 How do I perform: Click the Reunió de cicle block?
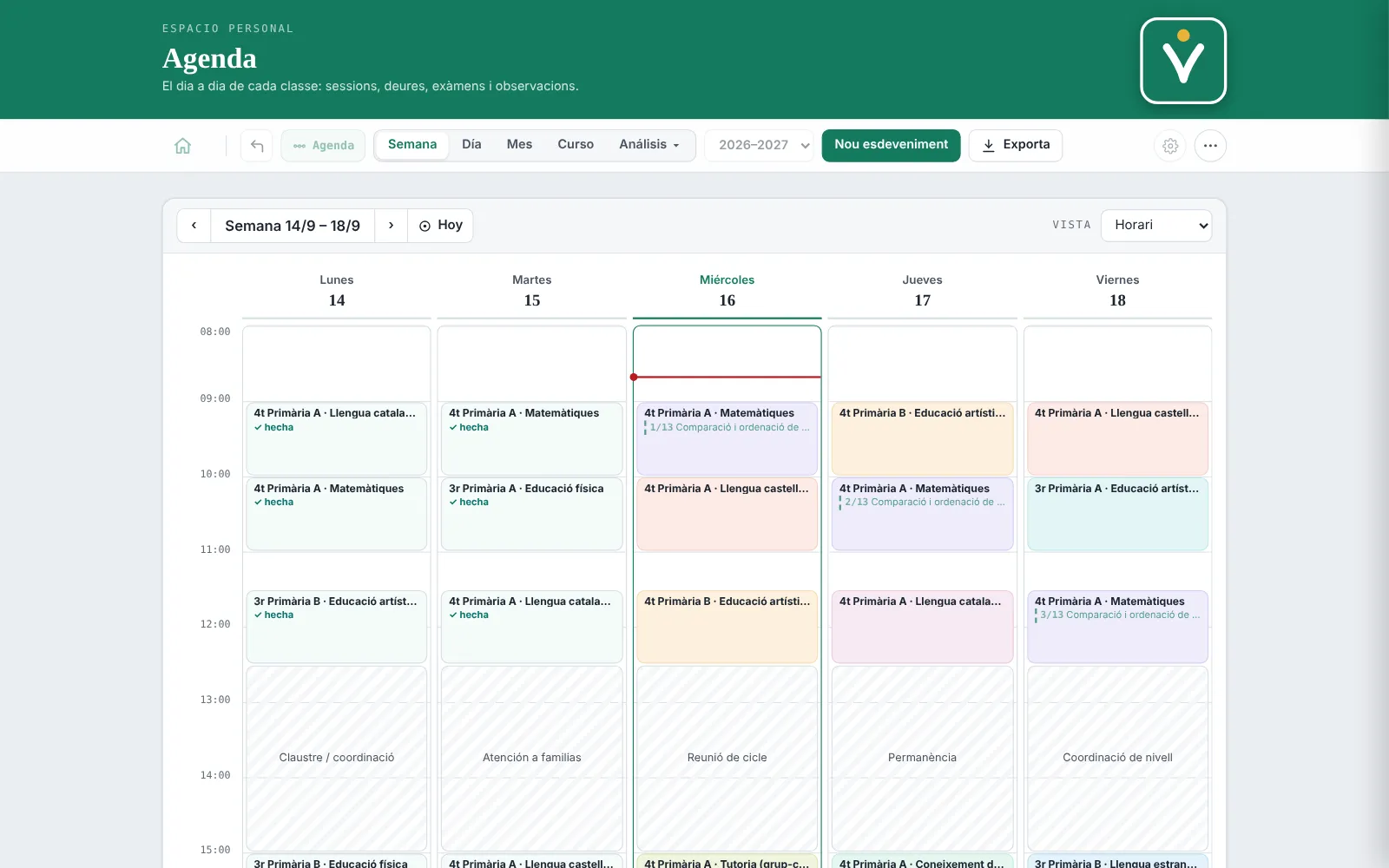(727, 758)
